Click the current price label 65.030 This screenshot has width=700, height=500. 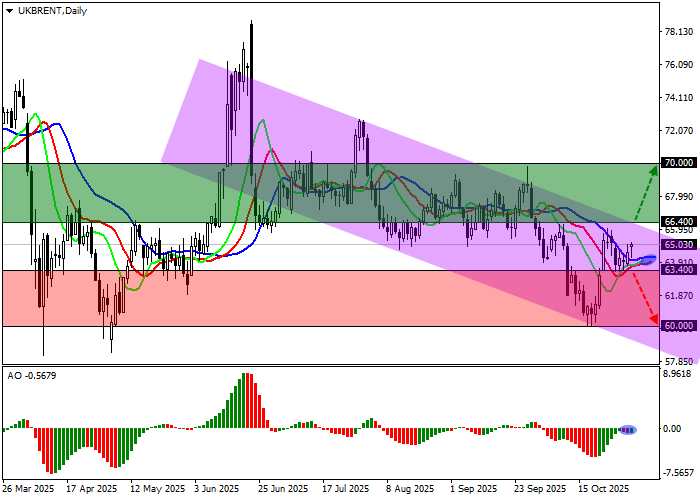tap(678, 245)
